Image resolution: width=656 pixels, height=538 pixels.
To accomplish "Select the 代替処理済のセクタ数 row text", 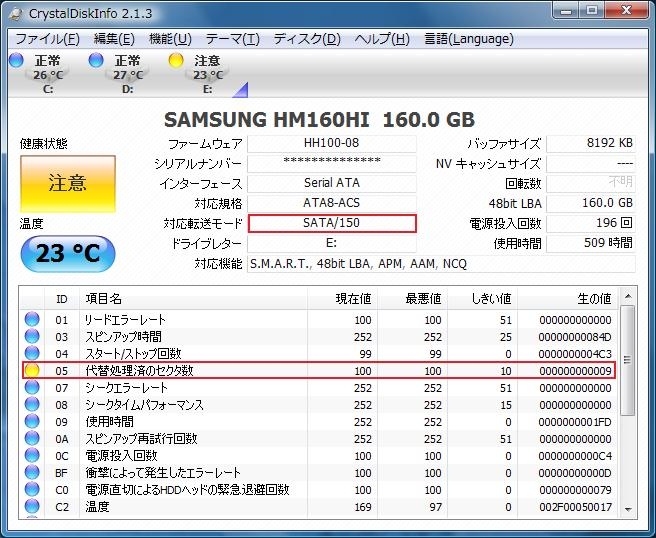I will click(139, 371).
